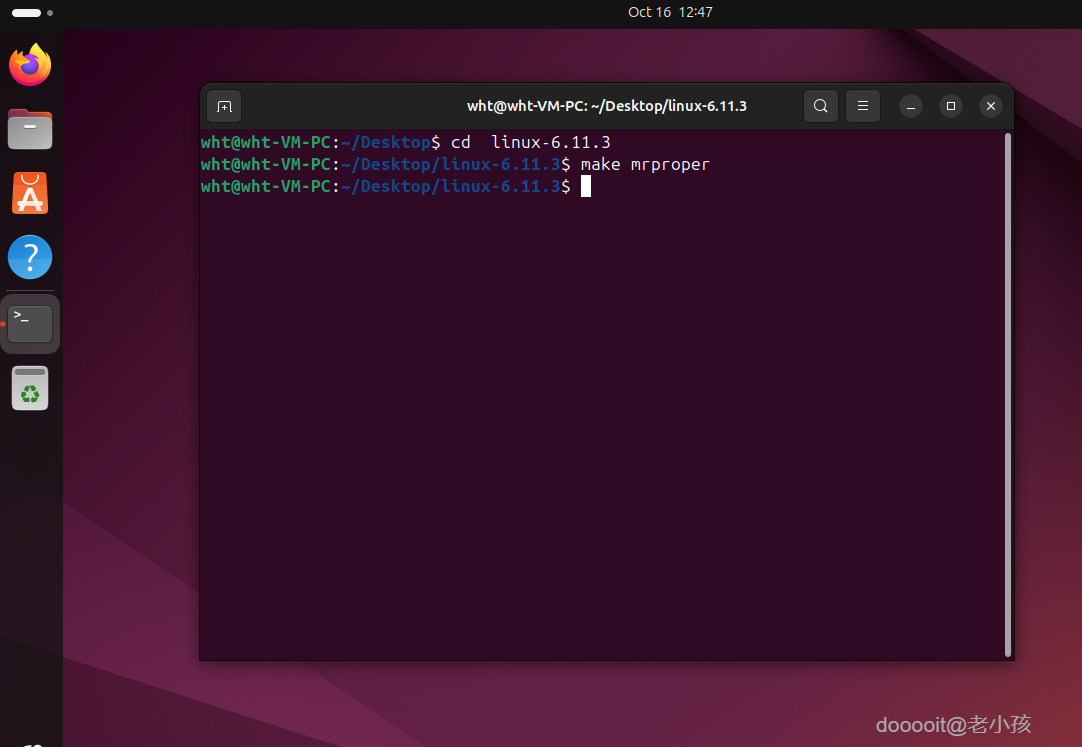Open the terminal hamburger menu

863,106
